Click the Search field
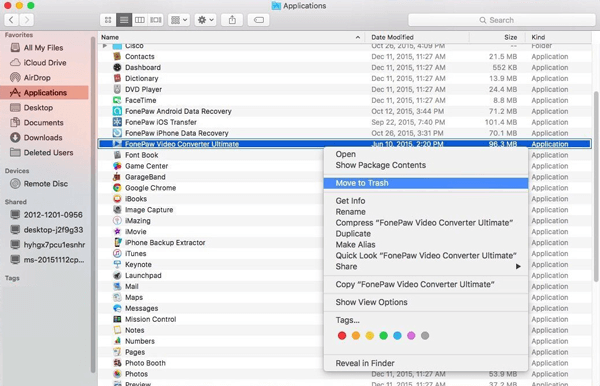600x386 pixels. [501, 20]
